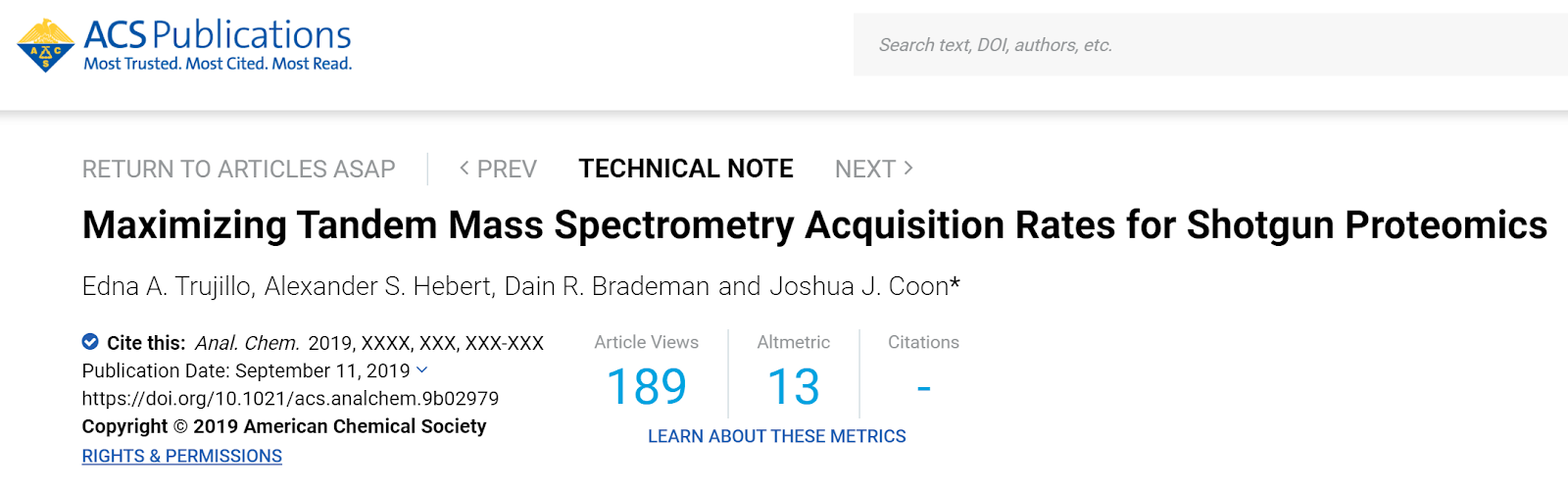Click the Article Views count 189
This screenshot has width=1568, height=490.
click(647, 386)
